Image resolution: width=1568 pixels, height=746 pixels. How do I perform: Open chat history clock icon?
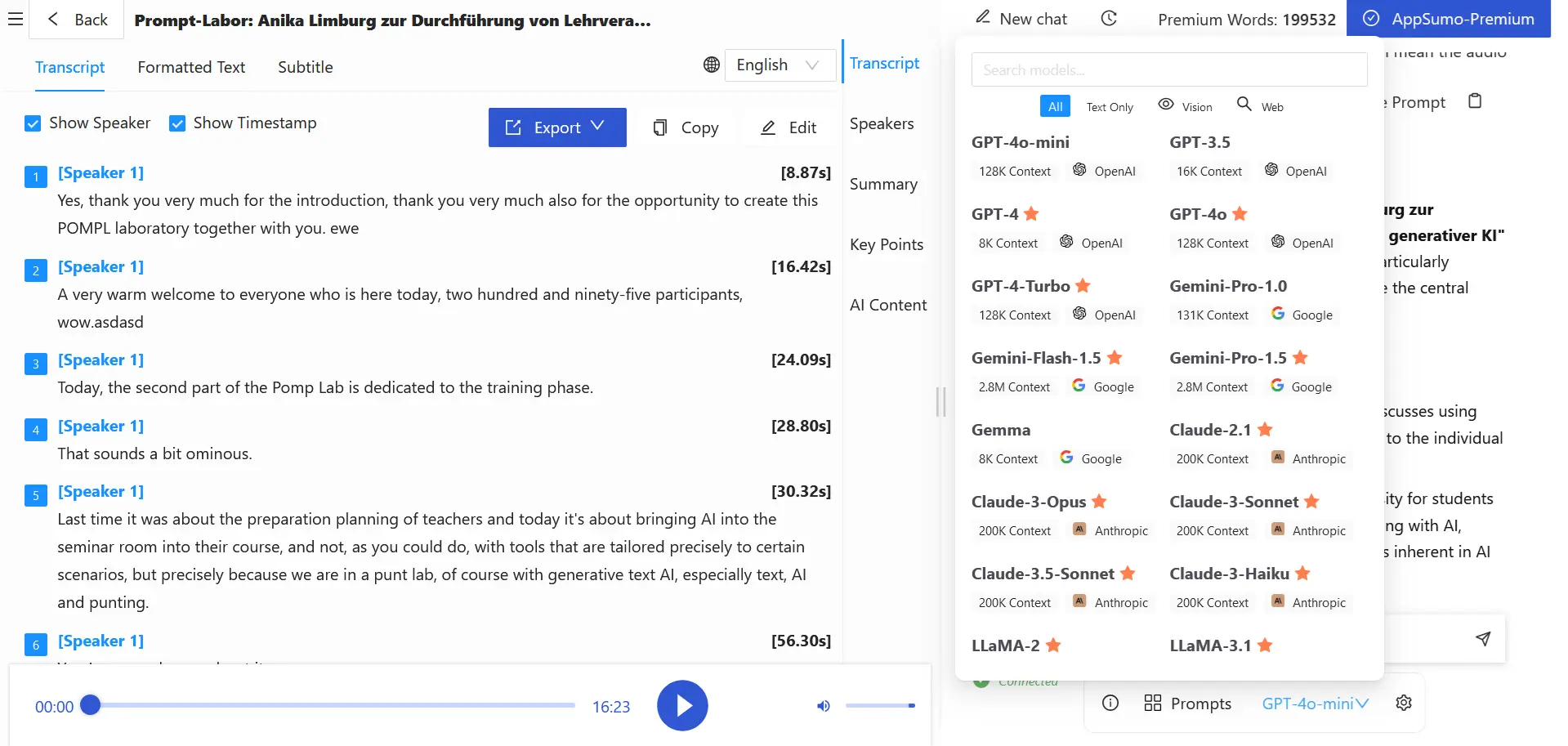(1109, 19)
